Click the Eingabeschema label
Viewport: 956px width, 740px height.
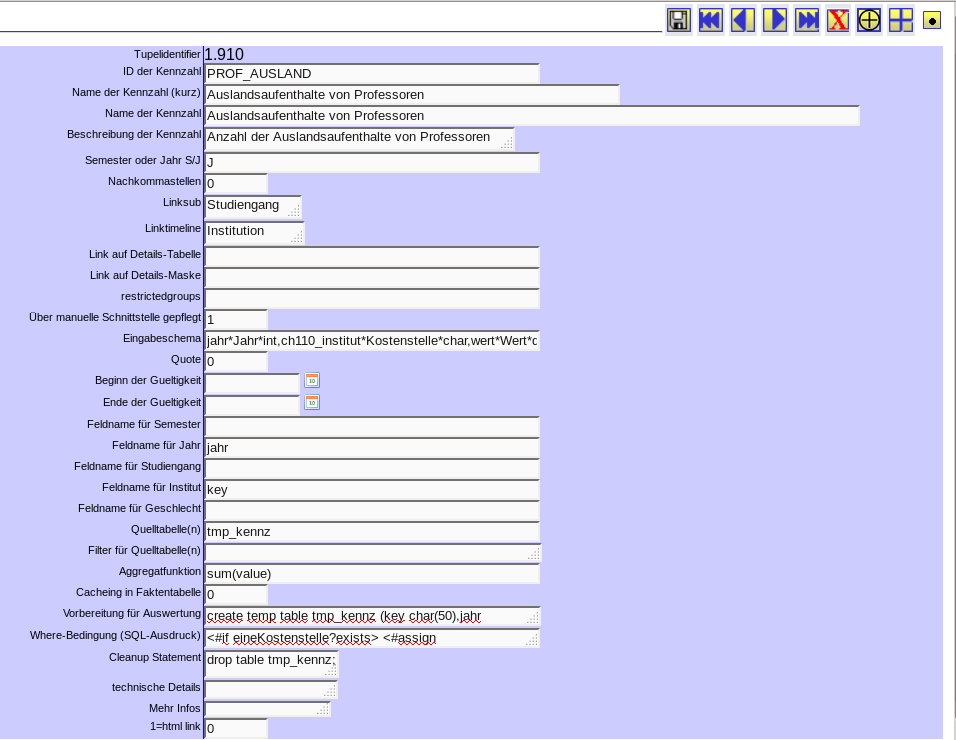coord(162,338)
